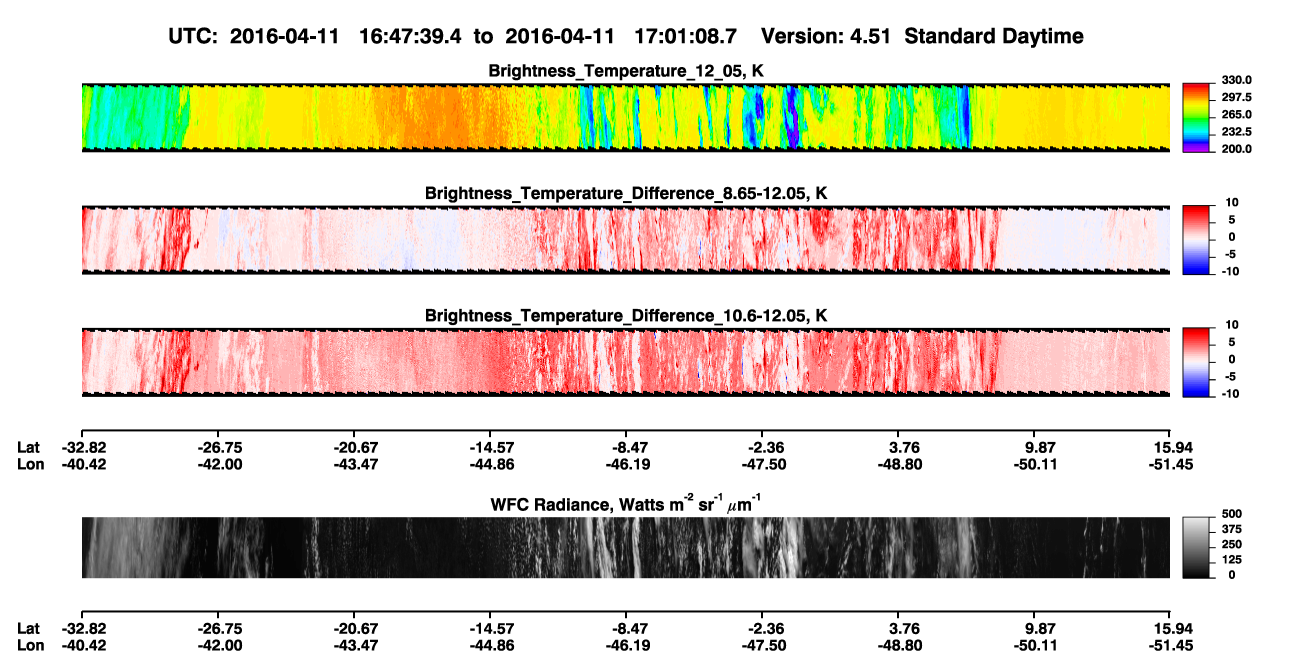Select the red-blue colorbar beside the 8.65-12.05 panel
Image resolution: width=1300 pixels, height=667 pixels.
coord(1194,239)
